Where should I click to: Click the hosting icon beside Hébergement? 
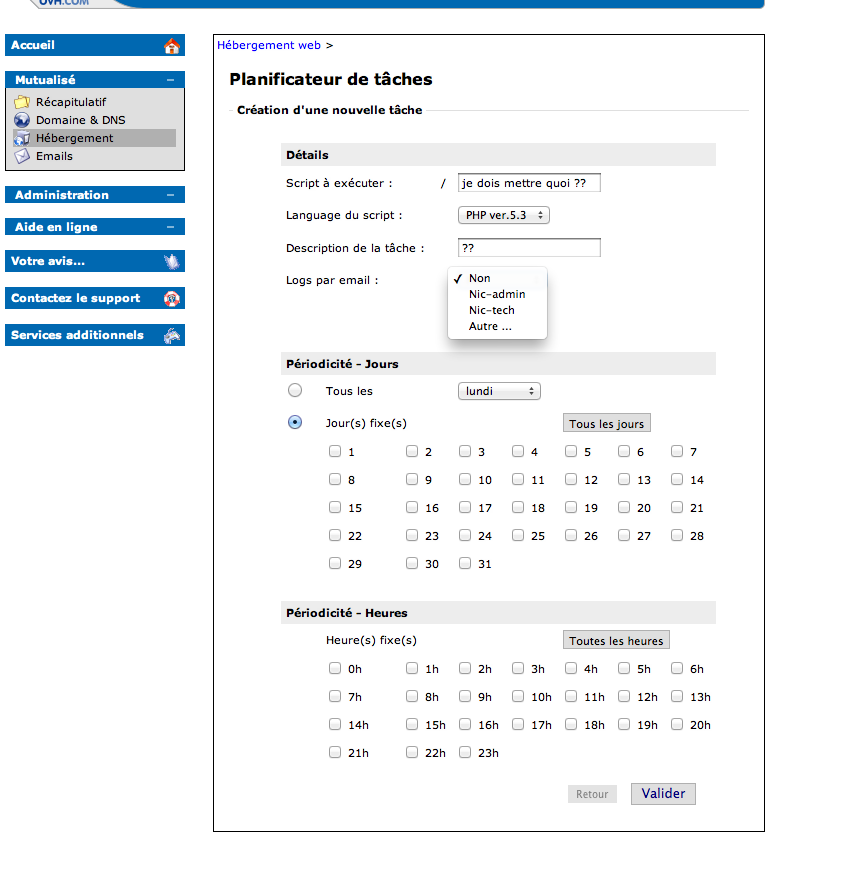pyautogui.click(x=22, y=138)
